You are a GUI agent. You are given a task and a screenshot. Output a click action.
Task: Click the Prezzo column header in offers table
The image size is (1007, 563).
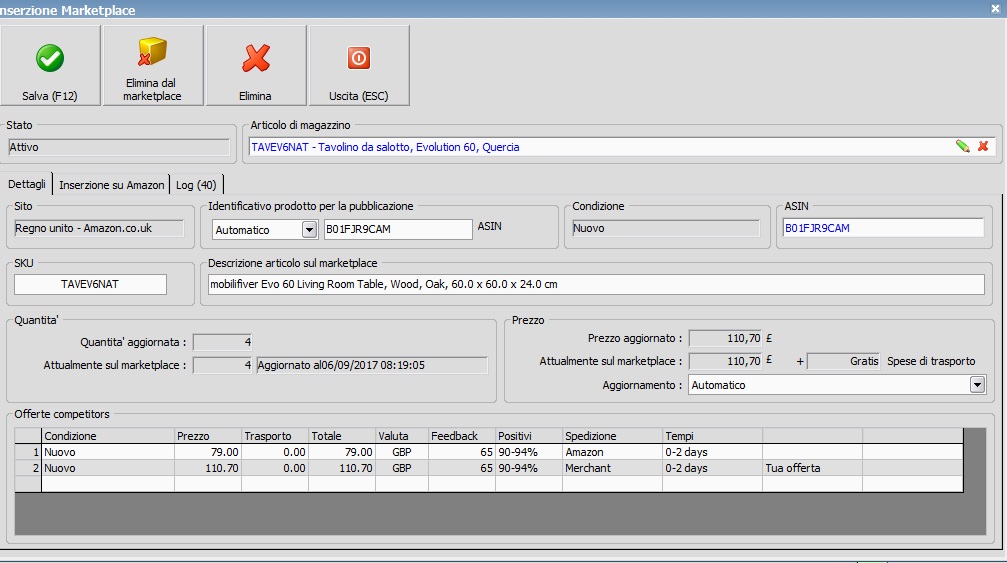click(207, 436)
